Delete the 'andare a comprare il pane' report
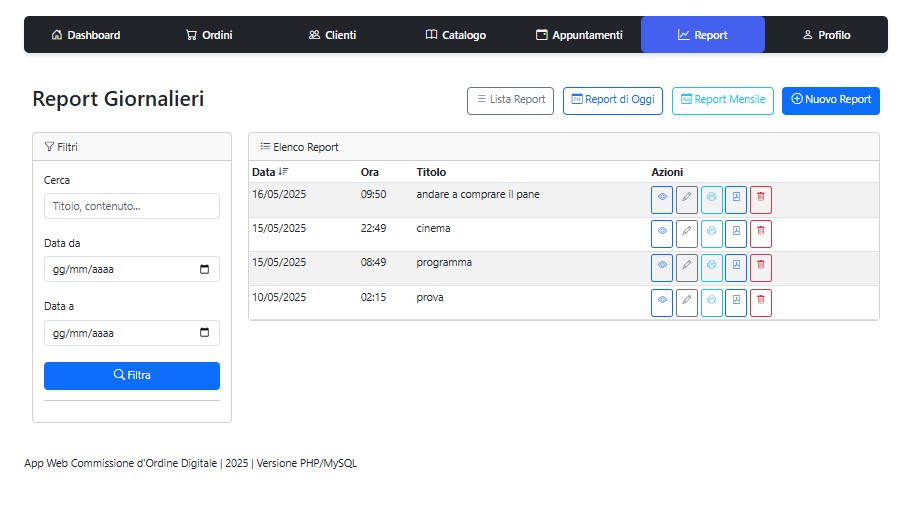This screenshot has height=531, width=917. [x=761, y=200]
